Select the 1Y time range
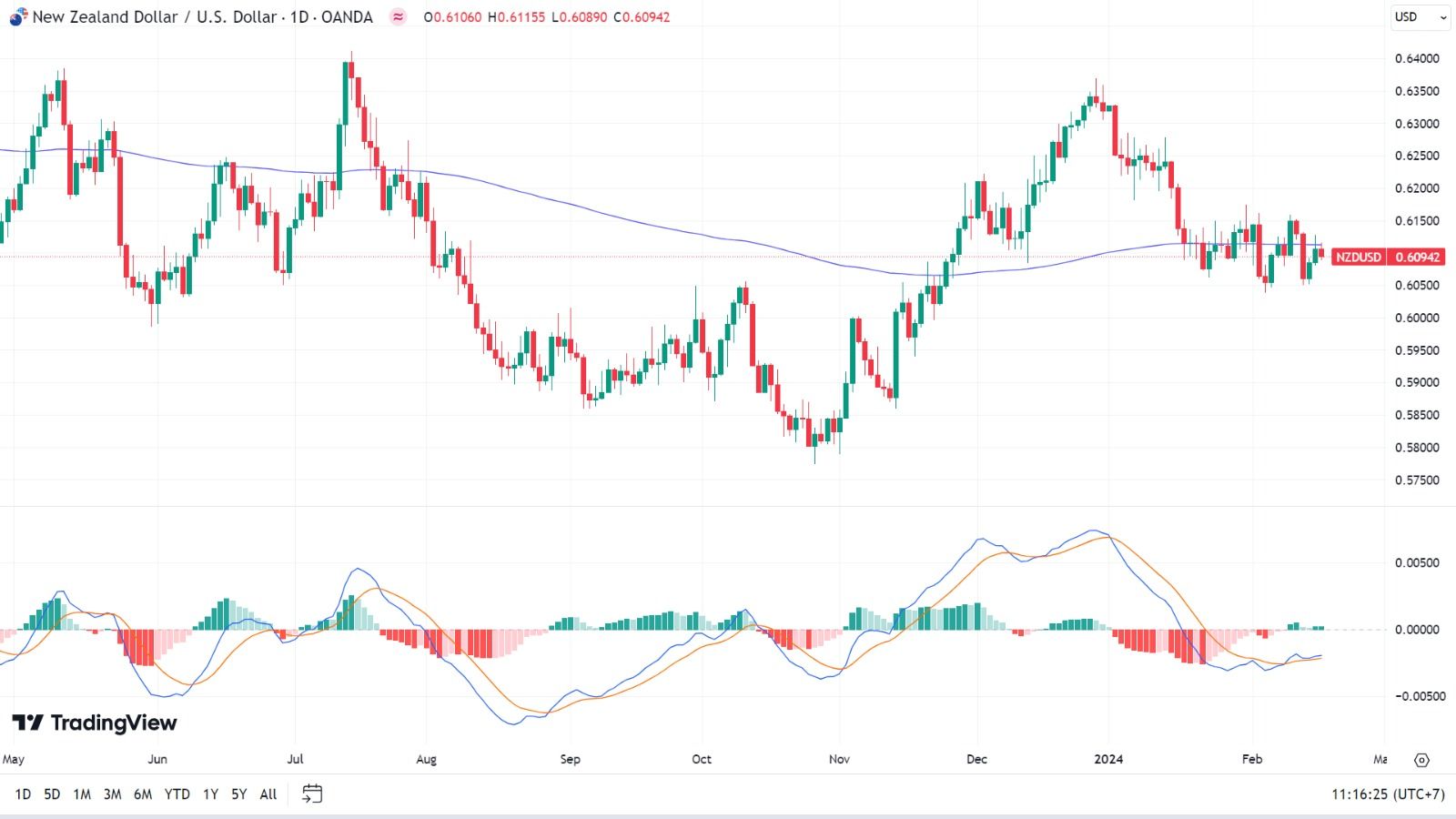The height and width of the screenshot is (819, 1456). pos(210,794)
